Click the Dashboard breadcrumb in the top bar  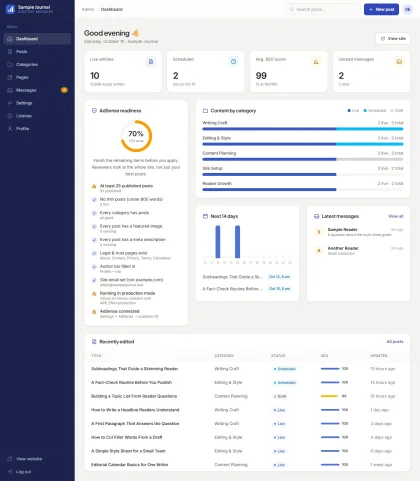click(x=112, y=9)
